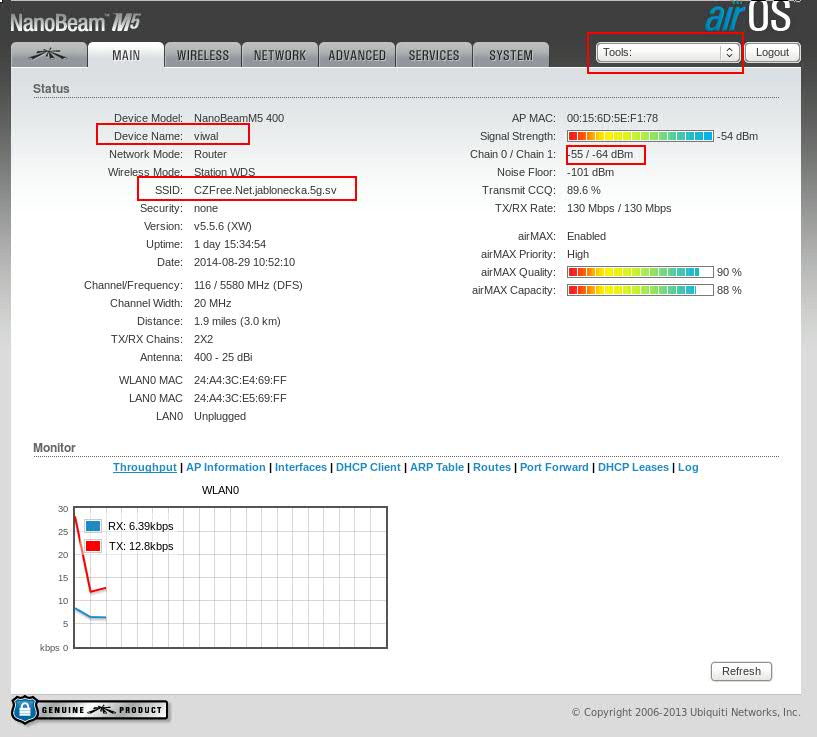Viewport: 817px width, 737px height.
Task: Select the airMAX 'Enabled' value
Action: click(x=586, y=236)
